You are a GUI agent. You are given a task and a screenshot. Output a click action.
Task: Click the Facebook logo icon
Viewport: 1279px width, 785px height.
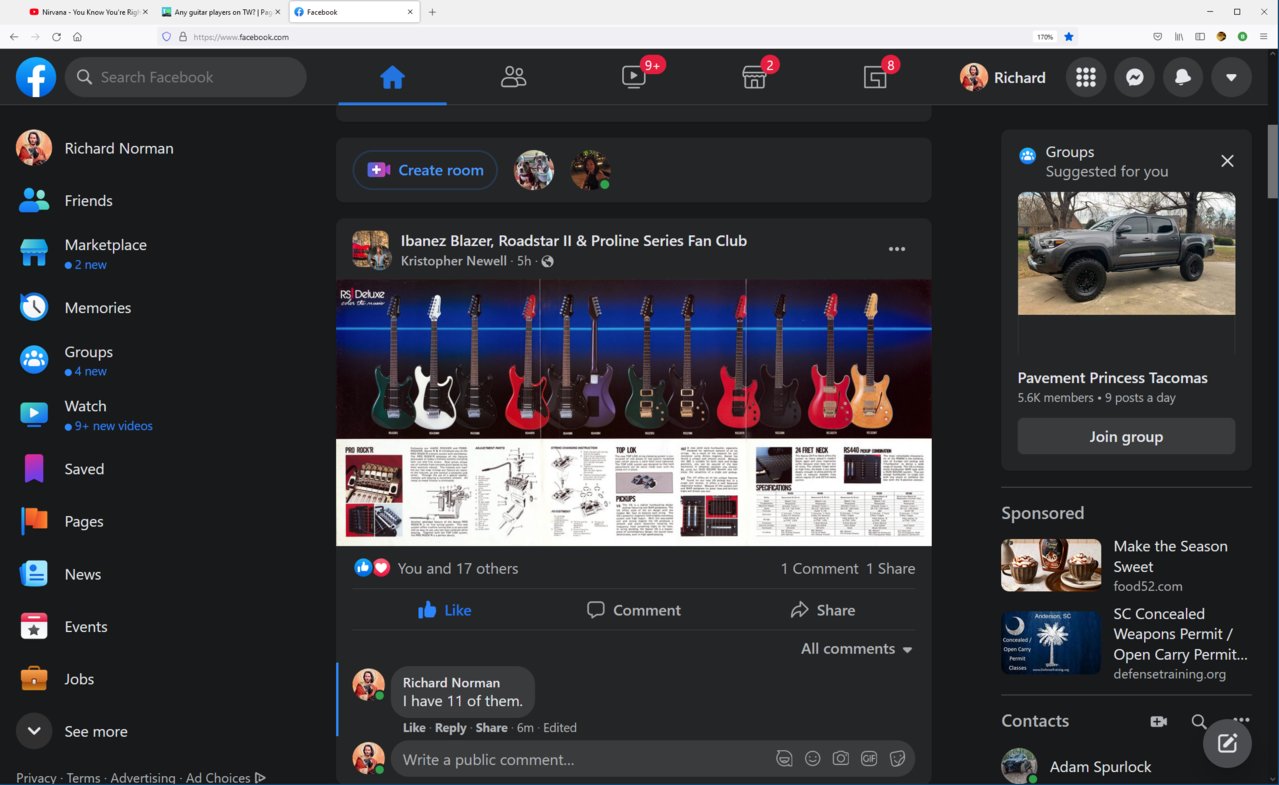click(x=36, y=77)
